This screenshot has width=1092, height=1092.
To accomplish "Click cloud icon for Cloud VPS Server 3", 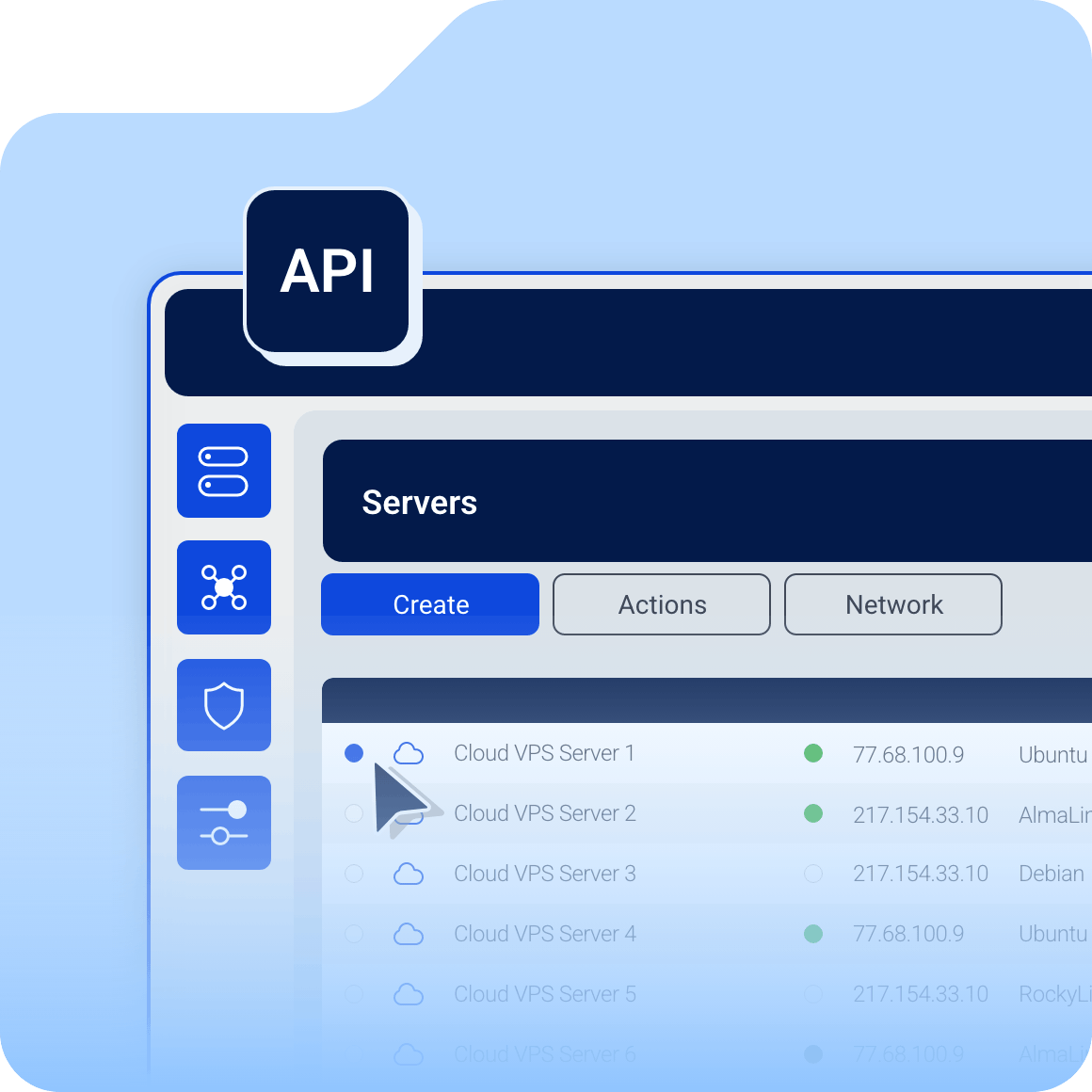I will (409, 874).
